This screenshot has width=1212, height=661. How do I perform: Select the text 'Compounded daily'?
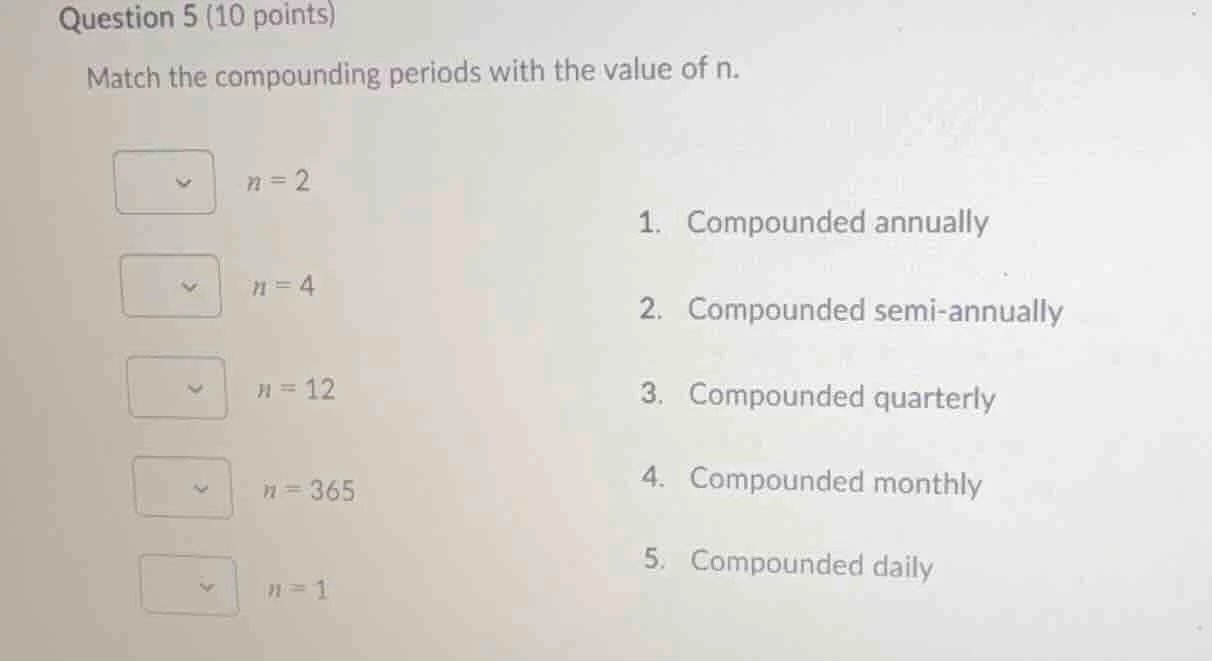point(811,564)
